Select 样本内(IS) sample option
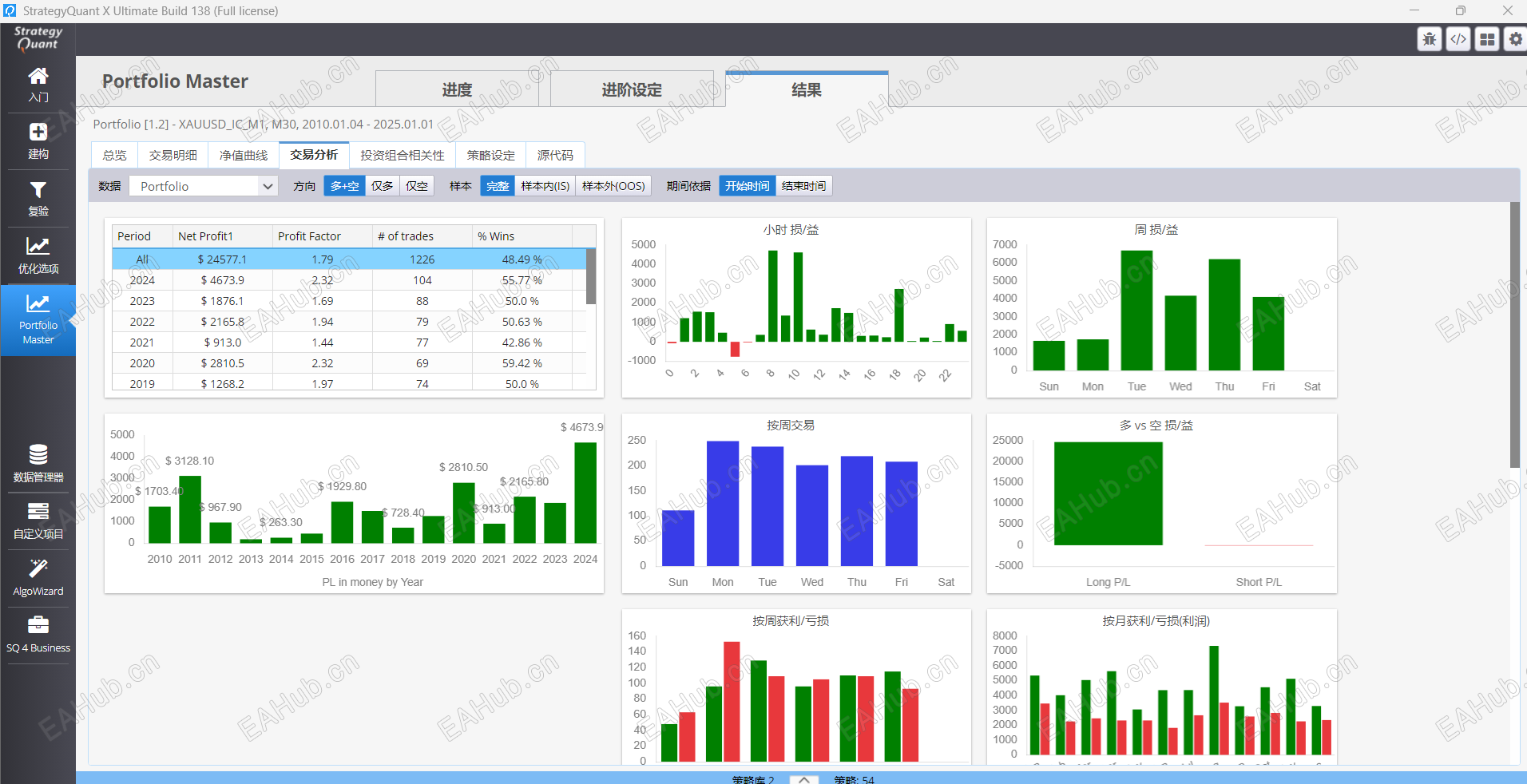Screen dimensions: 1527x784 [x=545, y=186]
